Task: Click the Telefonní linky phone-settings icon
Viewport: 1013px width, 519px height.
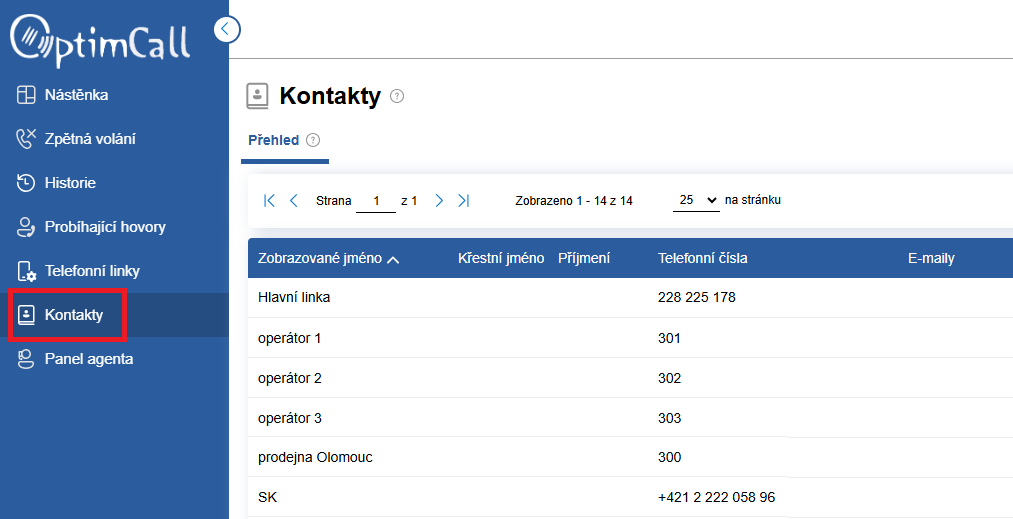Action: click(x=26, y=271)
